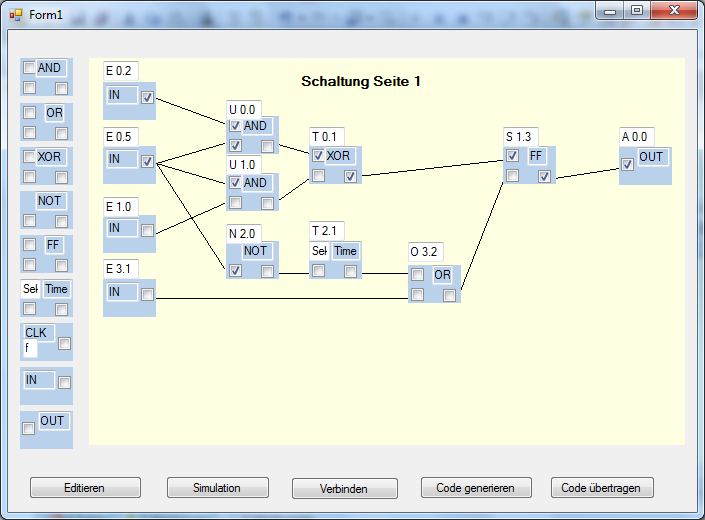Click the IN label under E 0.5

click(121, 159)
